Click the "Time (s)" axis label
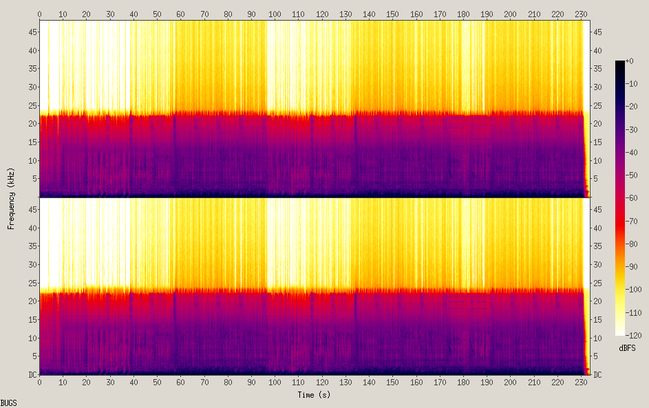The width and height of the screenshot is (649, 408). [314, 395]
